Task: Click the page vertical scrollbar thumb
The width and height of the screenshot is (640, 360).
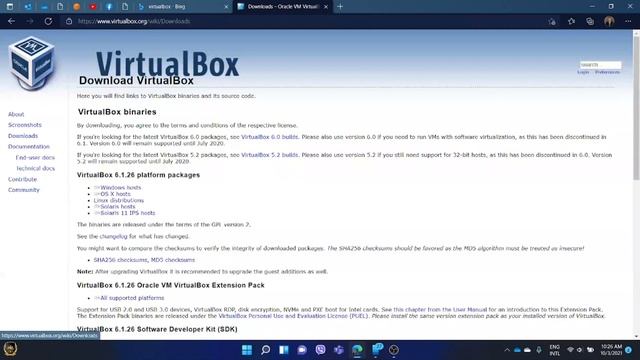Action: click(636, 108)
